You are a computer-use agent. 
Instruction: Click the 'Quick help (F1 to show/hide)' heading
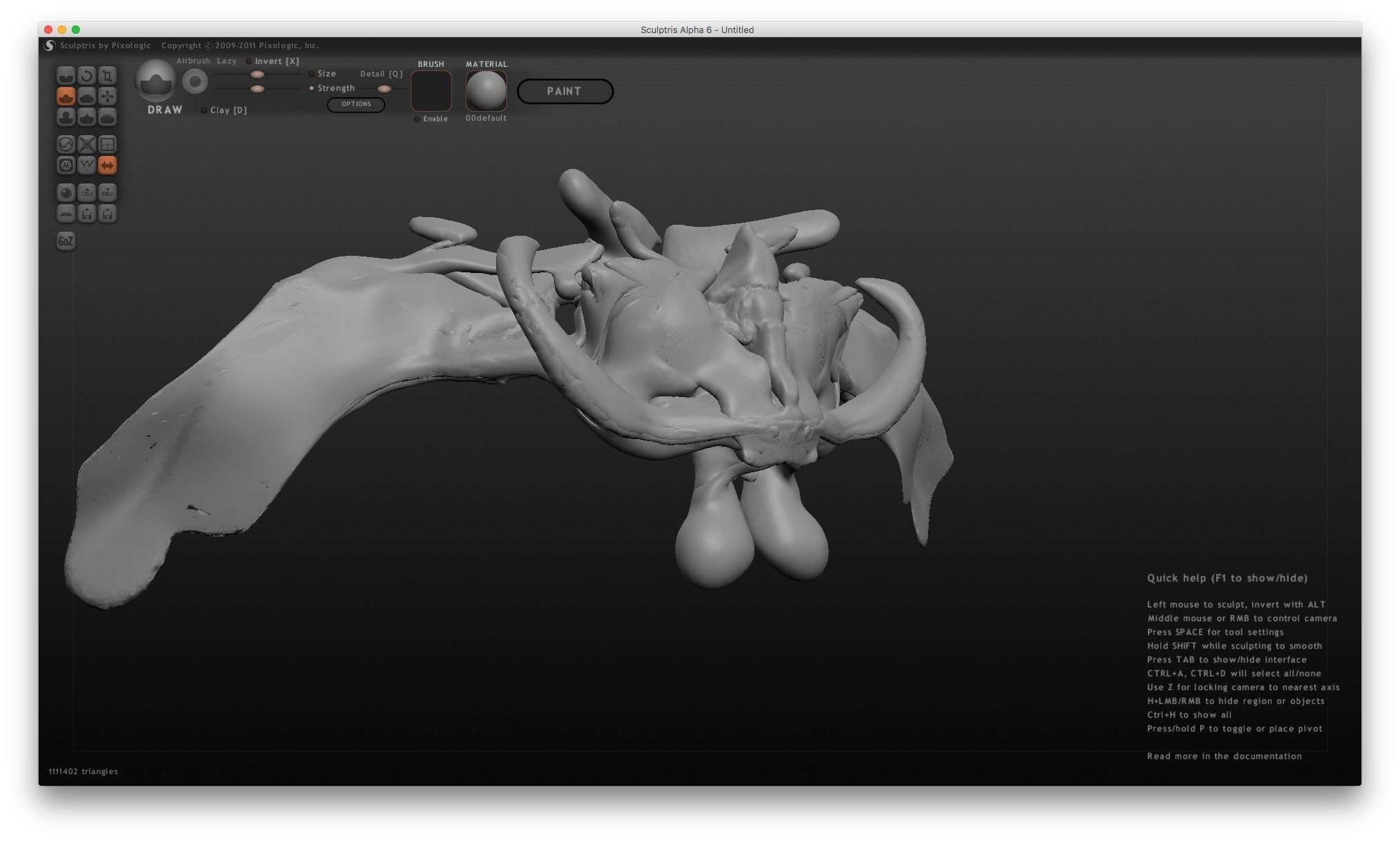(x=1227, y=578)
